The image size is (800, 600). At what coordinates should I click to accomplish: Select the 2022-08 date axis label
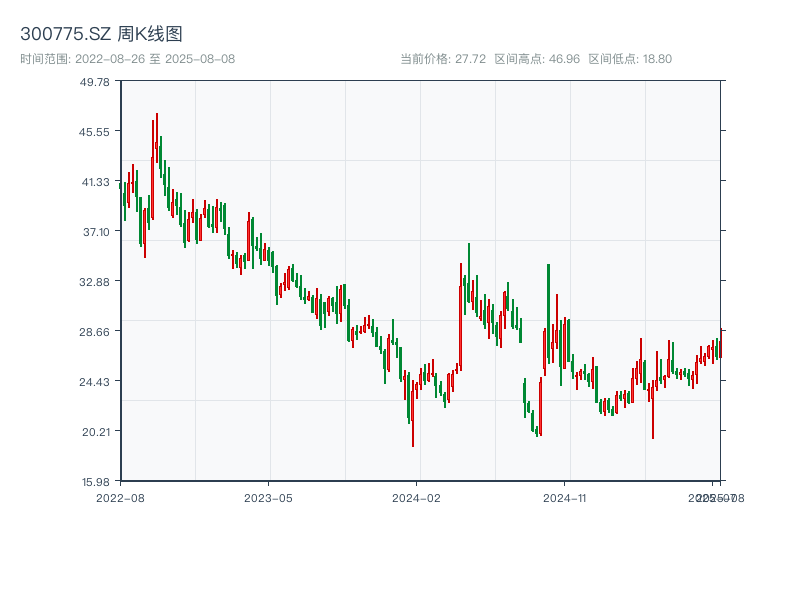tap(120, 497)
